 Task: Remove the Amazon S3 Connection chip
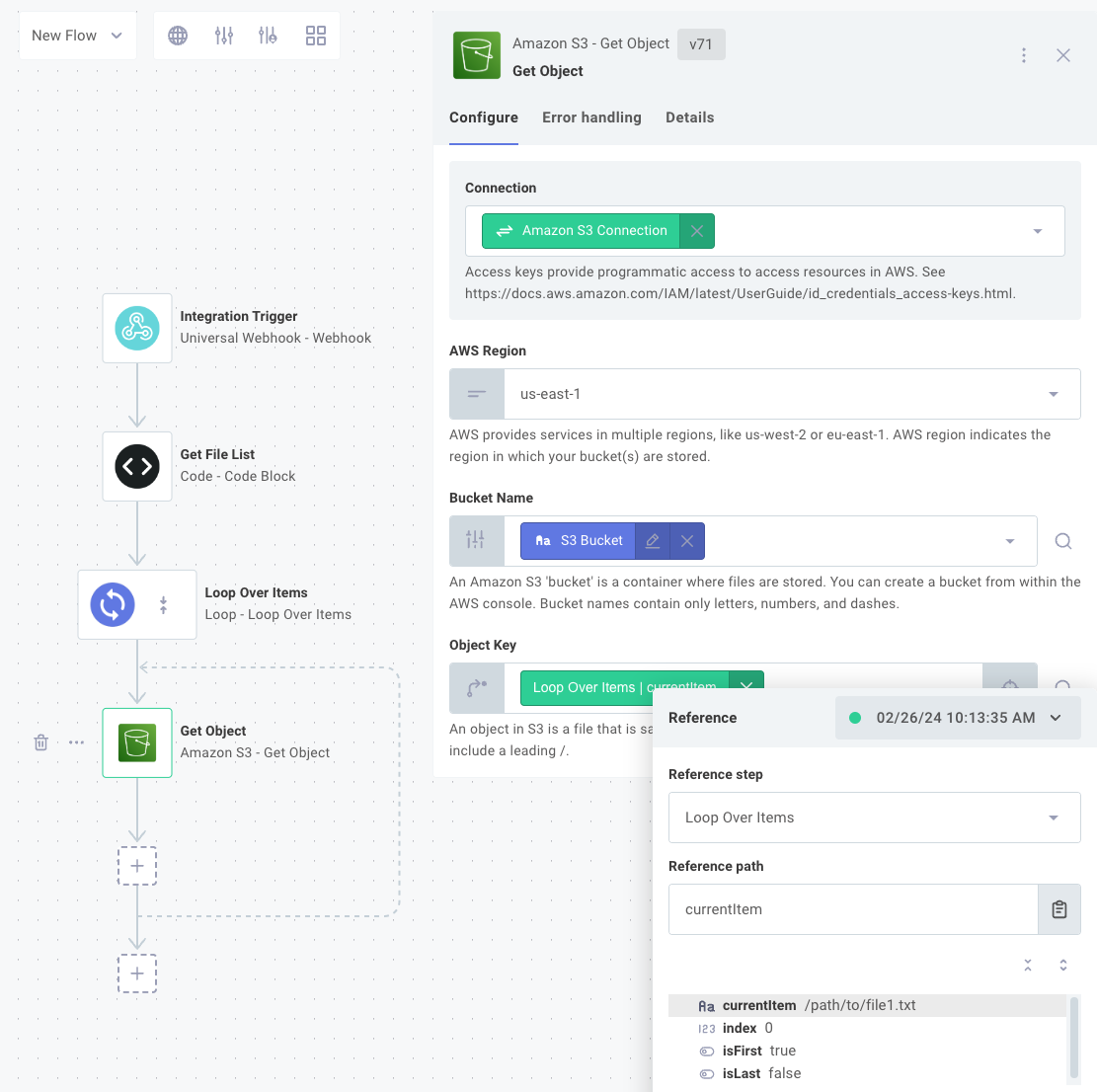(x=697, y=231)
